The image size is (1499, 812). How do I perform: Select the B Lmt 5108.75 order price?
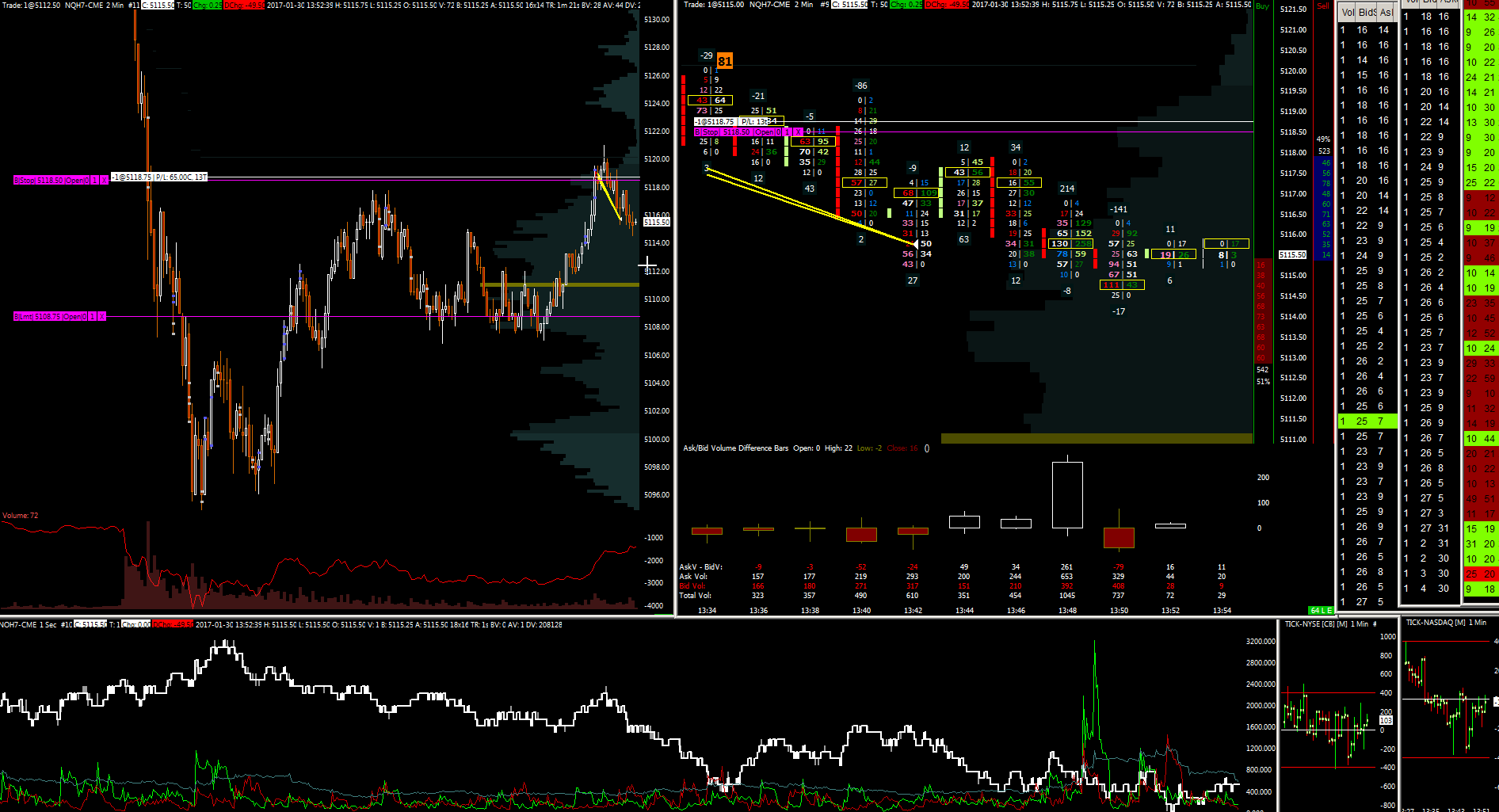pos(48,317)
